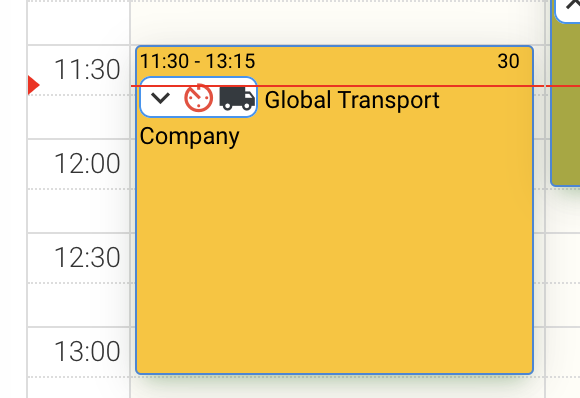This screenshot has width=580, height=398.
Task: Click the number 30 in the event corner
Action: point(508,61)
